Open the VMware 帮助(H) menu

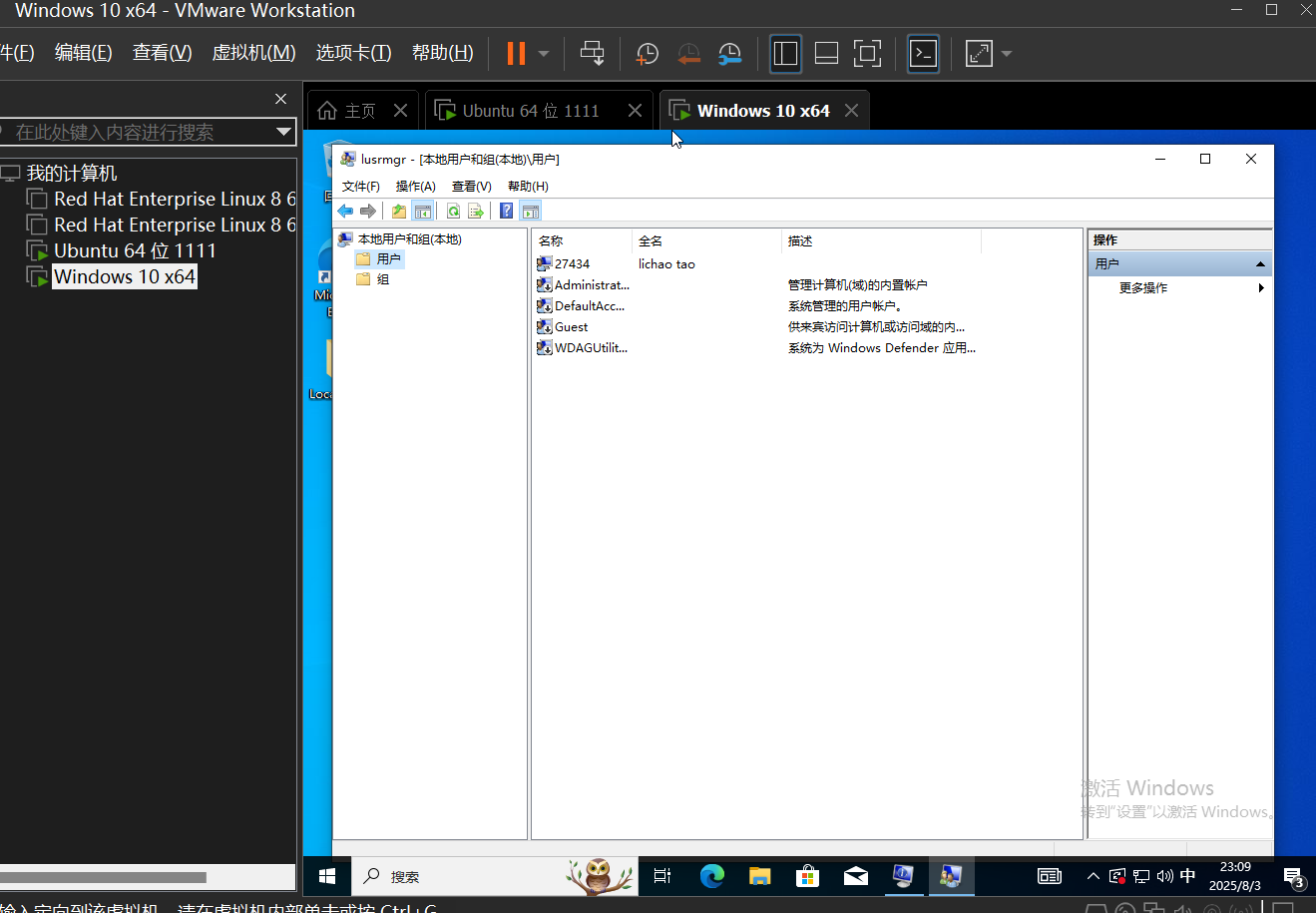click(443, 53)
